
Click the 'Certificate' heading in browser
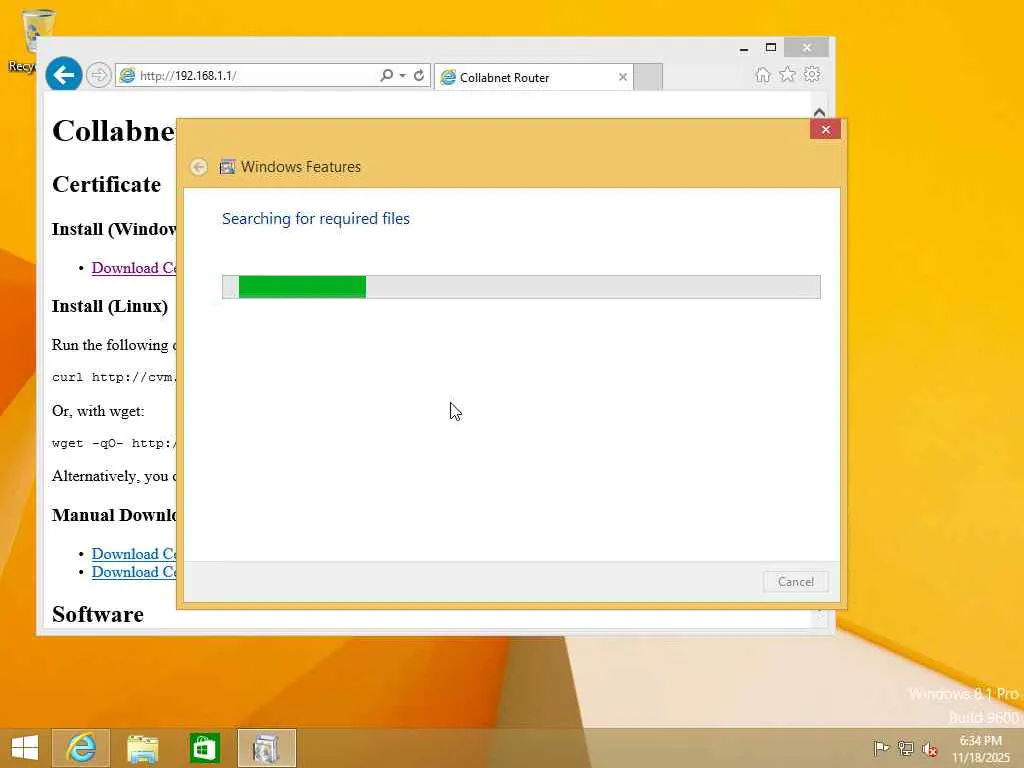pyautogui.click(x=106, y=184)
